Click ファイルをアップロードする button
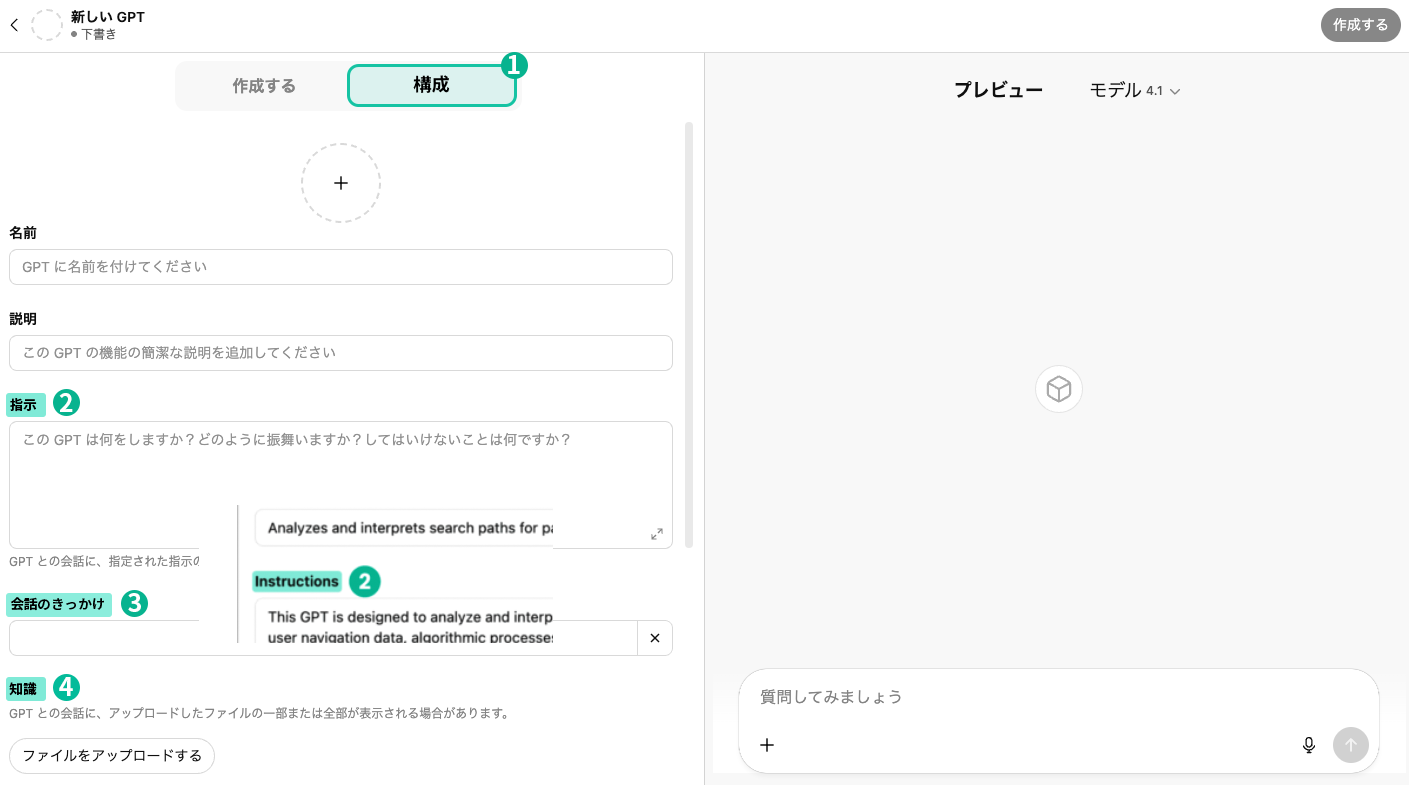 tap(112, 756)
